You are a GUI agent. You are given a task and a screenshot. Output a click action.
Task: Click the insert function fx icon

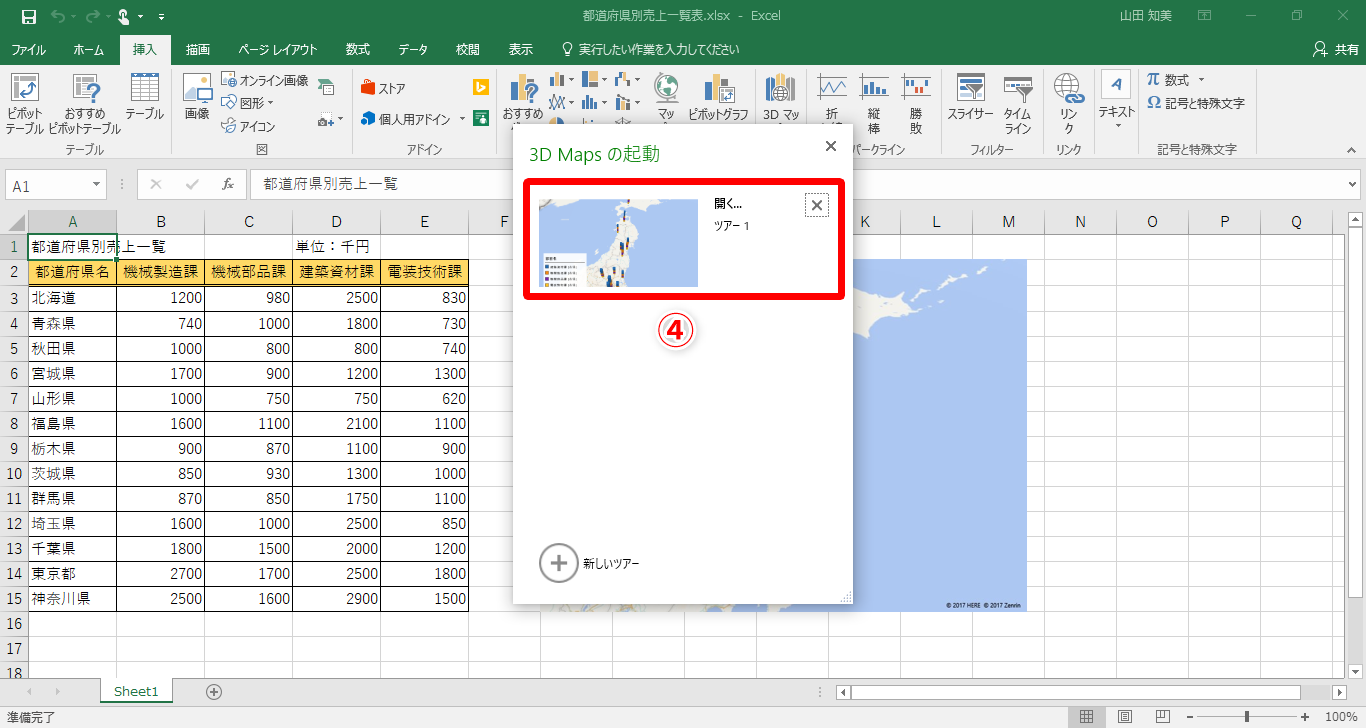(x=228, y=185)
